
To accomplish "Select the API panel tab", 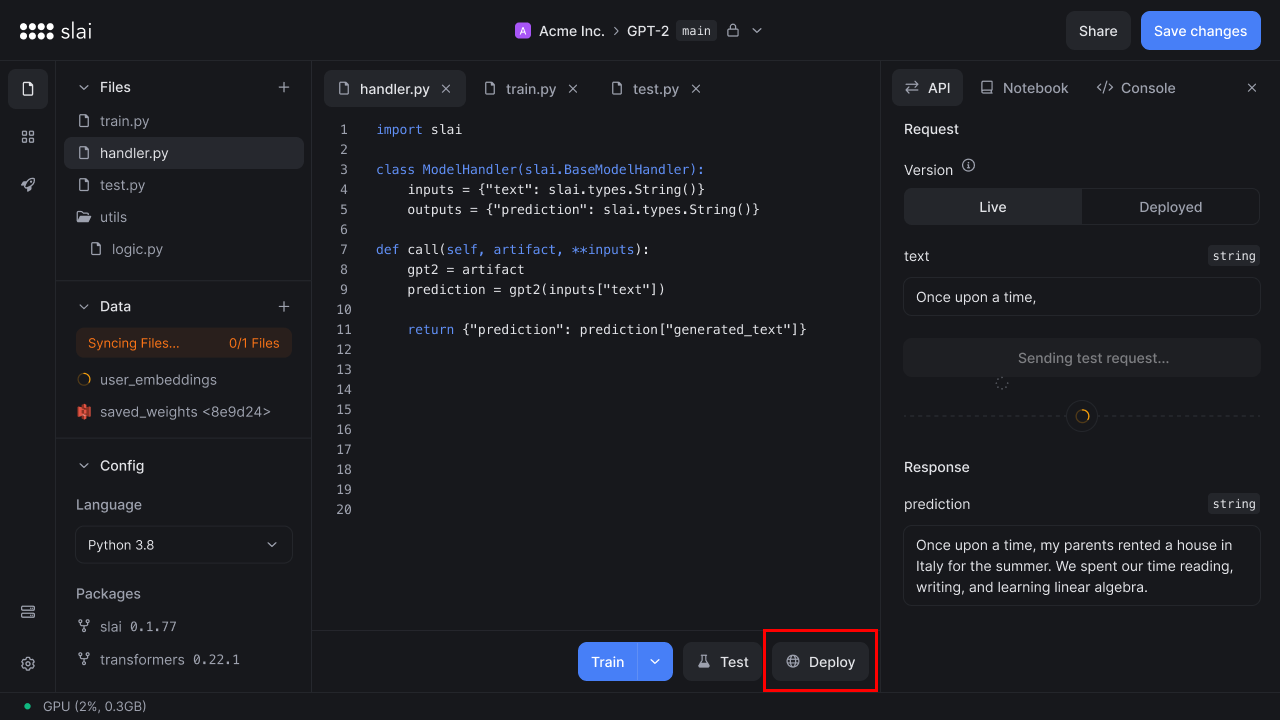I will (927, 88).
